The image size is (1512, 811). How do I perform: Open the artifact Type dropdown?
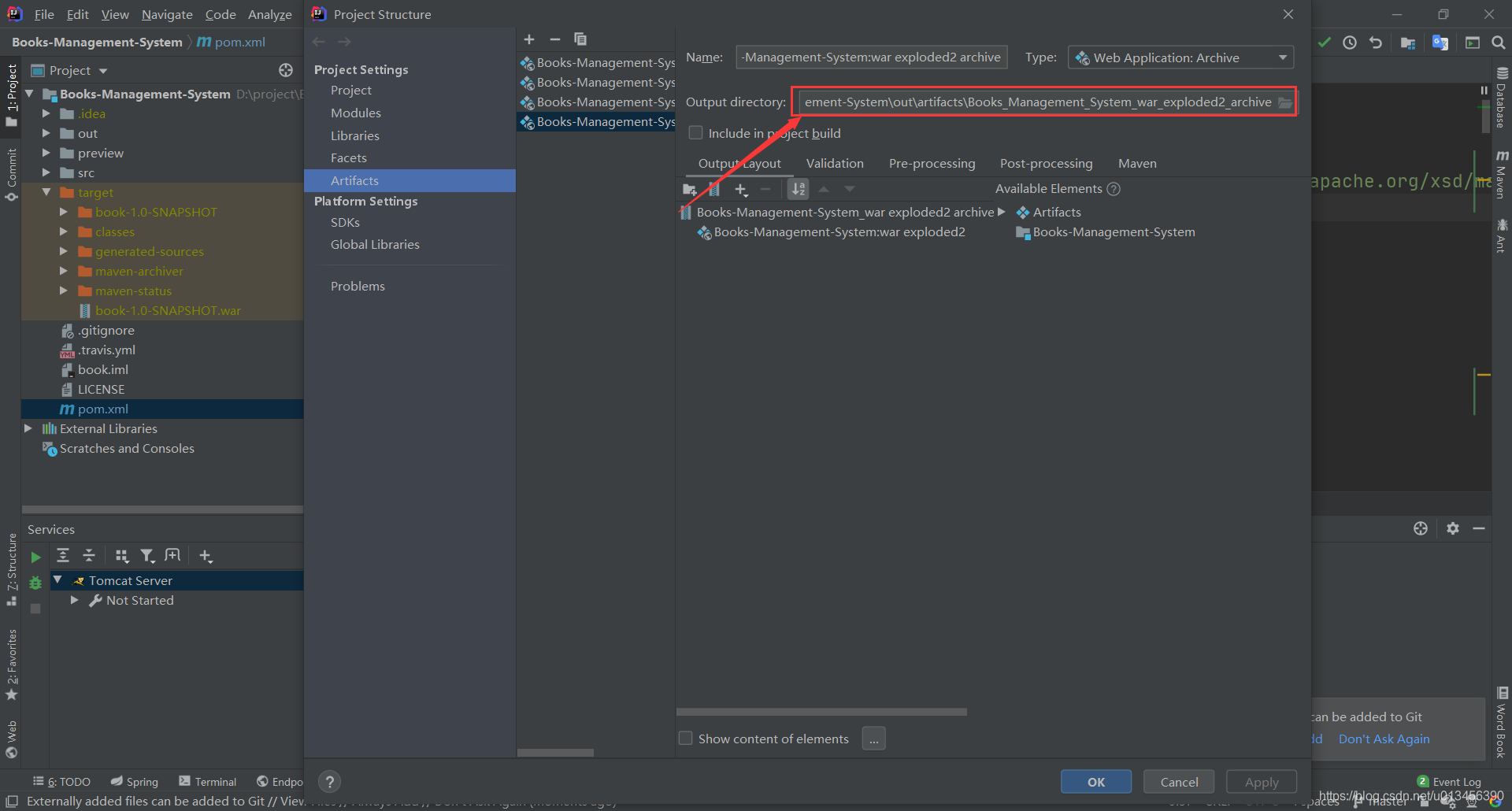pos(1180,57)
